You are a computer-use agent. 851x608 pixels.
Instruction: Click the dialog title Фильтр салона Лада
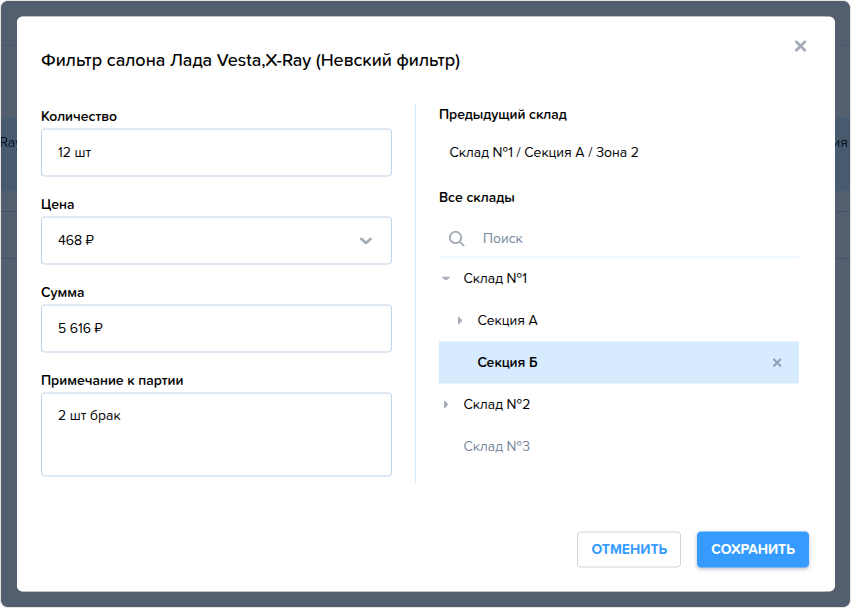pyautogui.click(x=250, y=60)
